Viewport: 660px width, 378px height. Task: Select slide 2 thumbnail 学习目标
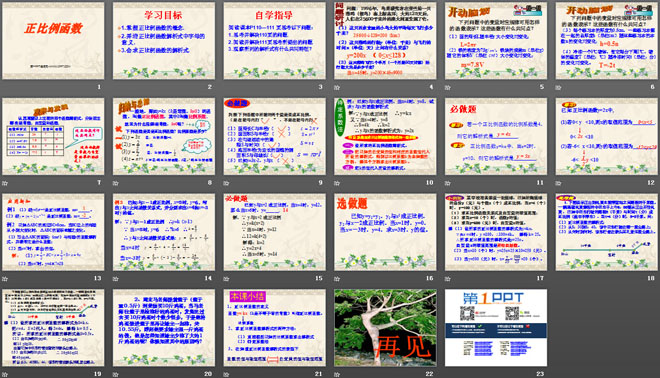pos(164,41)
